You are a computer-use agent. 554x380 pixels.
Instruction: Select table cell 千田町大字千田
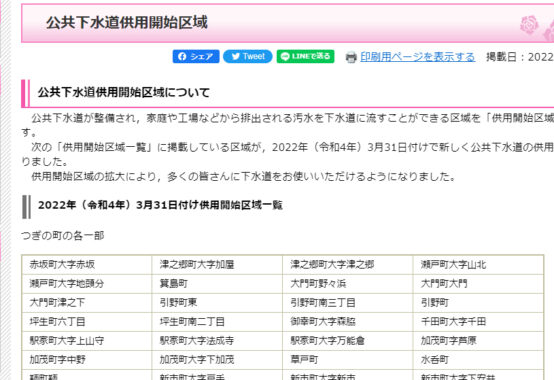478,322
